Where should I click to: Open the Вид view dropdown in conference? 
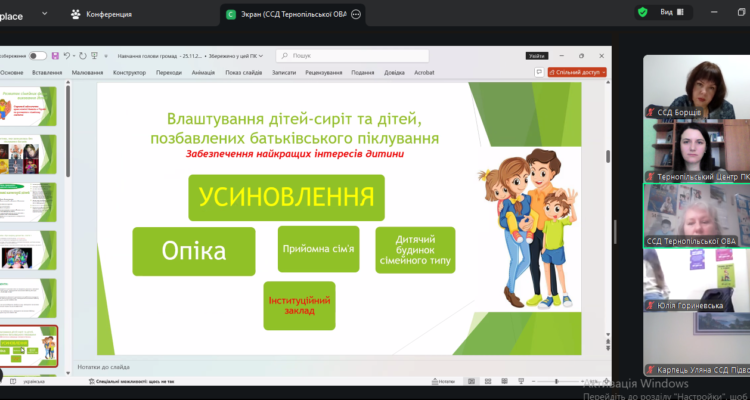(670, 12)
